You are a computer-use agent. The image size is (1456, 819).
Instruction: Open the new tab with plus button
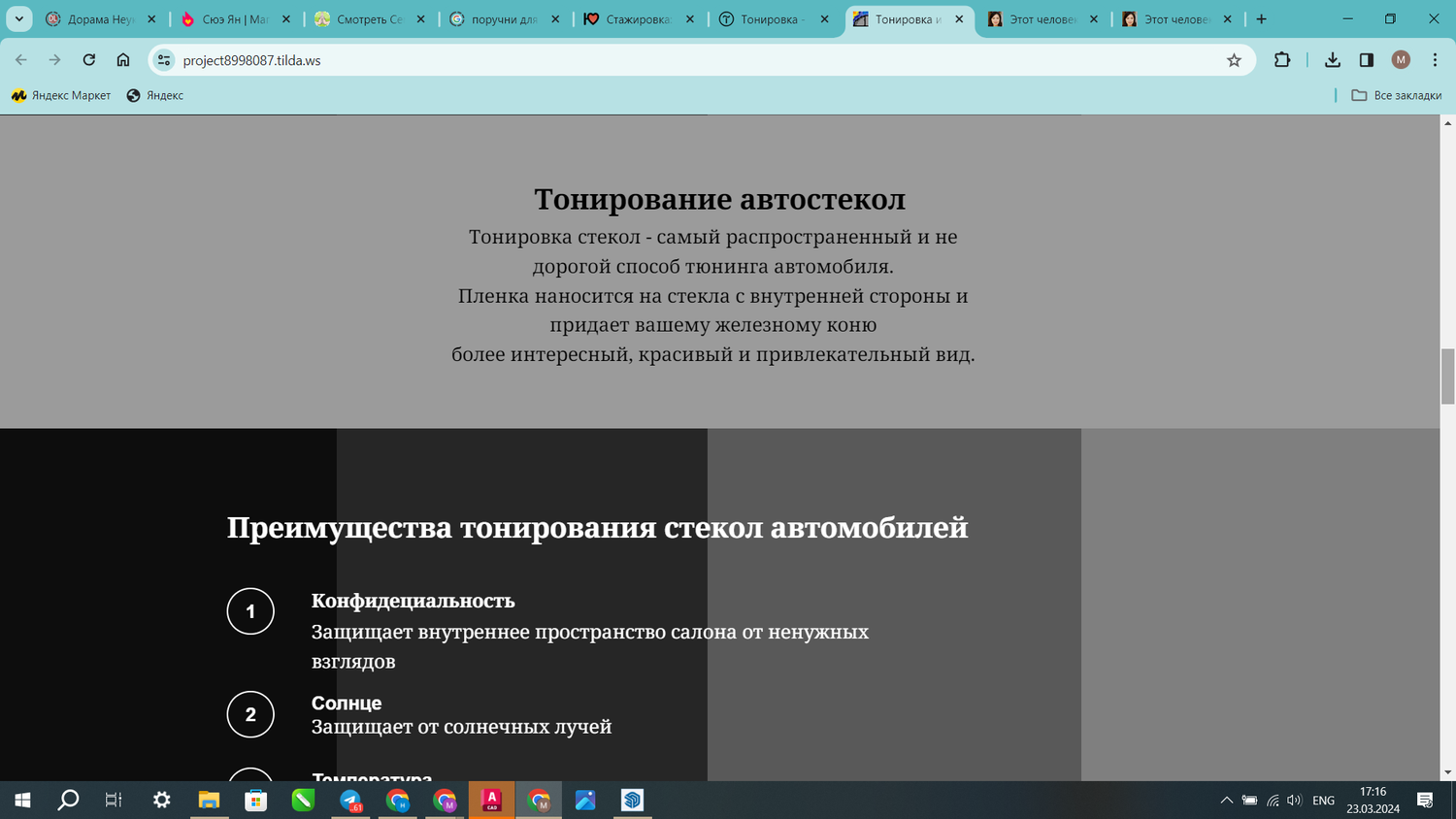tap(1261, 19)
